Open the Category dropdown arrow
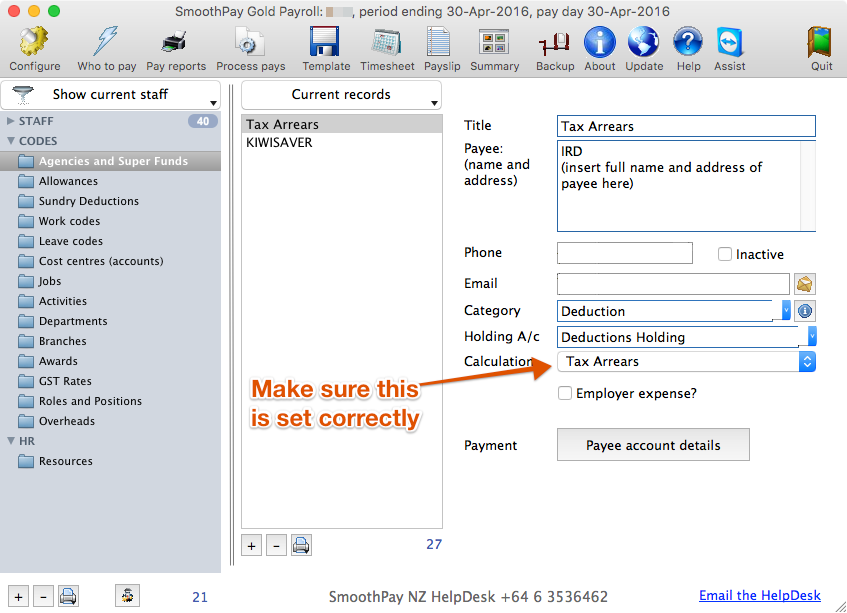Image resolution: width=847 pixels, height=613 pixels. tap(786, 311)
